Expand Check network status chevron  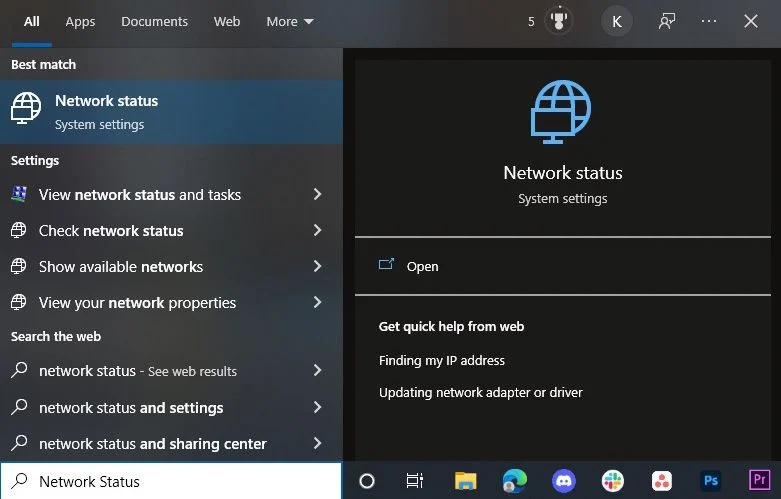317,230
